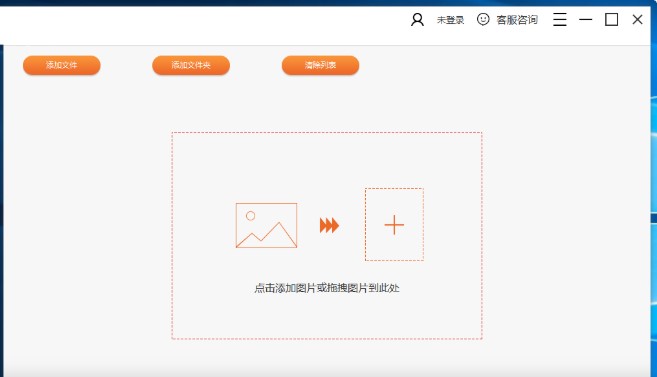Click the 添加文件夹 button
The width and height of the screenshot is (657, 377).
coord(191,65)
